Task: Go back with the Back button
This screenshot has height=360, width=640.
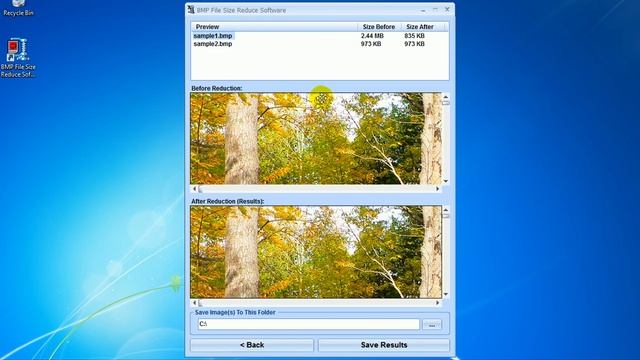Action: pyautogui.click(x=252, y=345)
